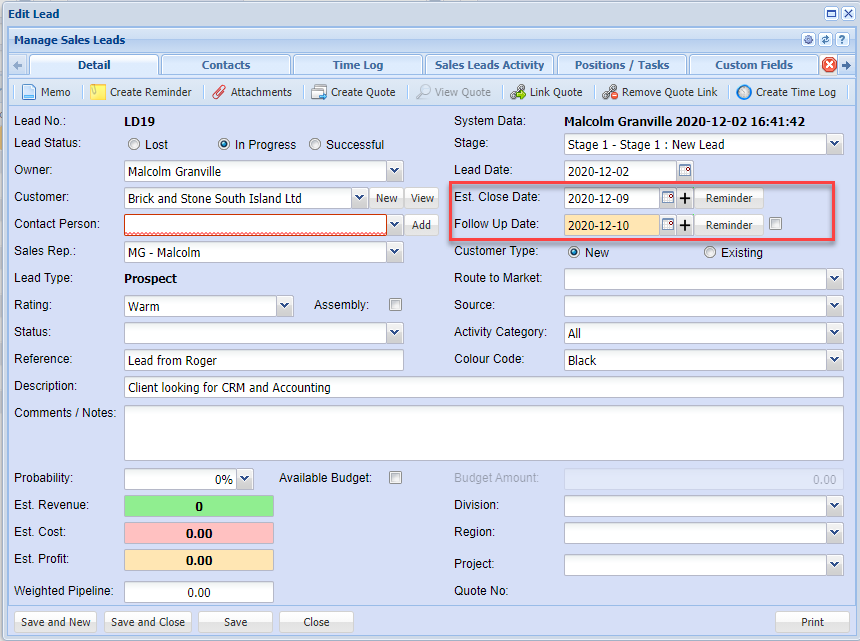The width and height of the screenshot is (860, 641).
Task: Tick the Available Budget checkbox
Action: click(395, 478)
